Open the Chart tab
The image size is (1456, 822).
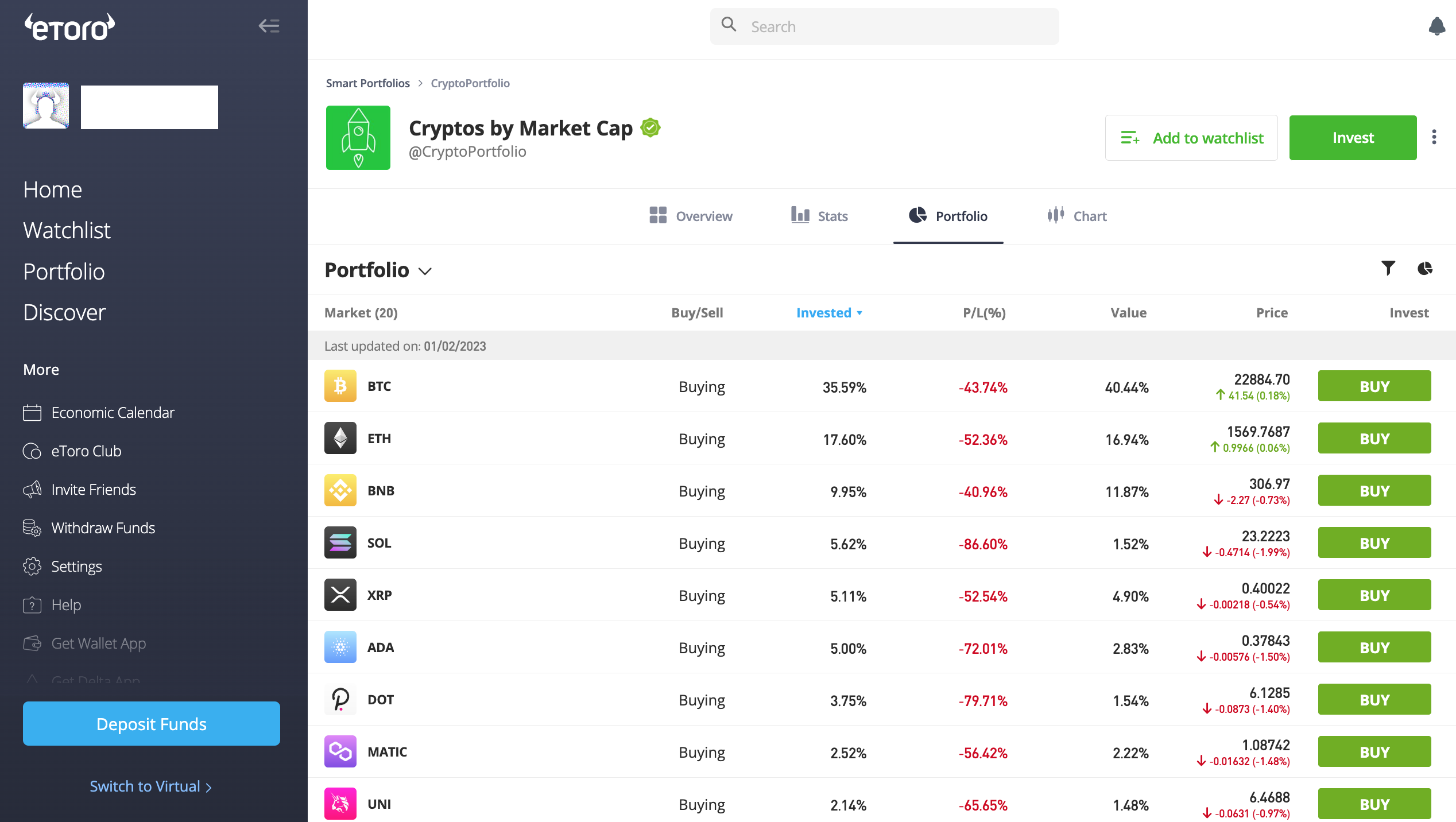click(1076, 216)
